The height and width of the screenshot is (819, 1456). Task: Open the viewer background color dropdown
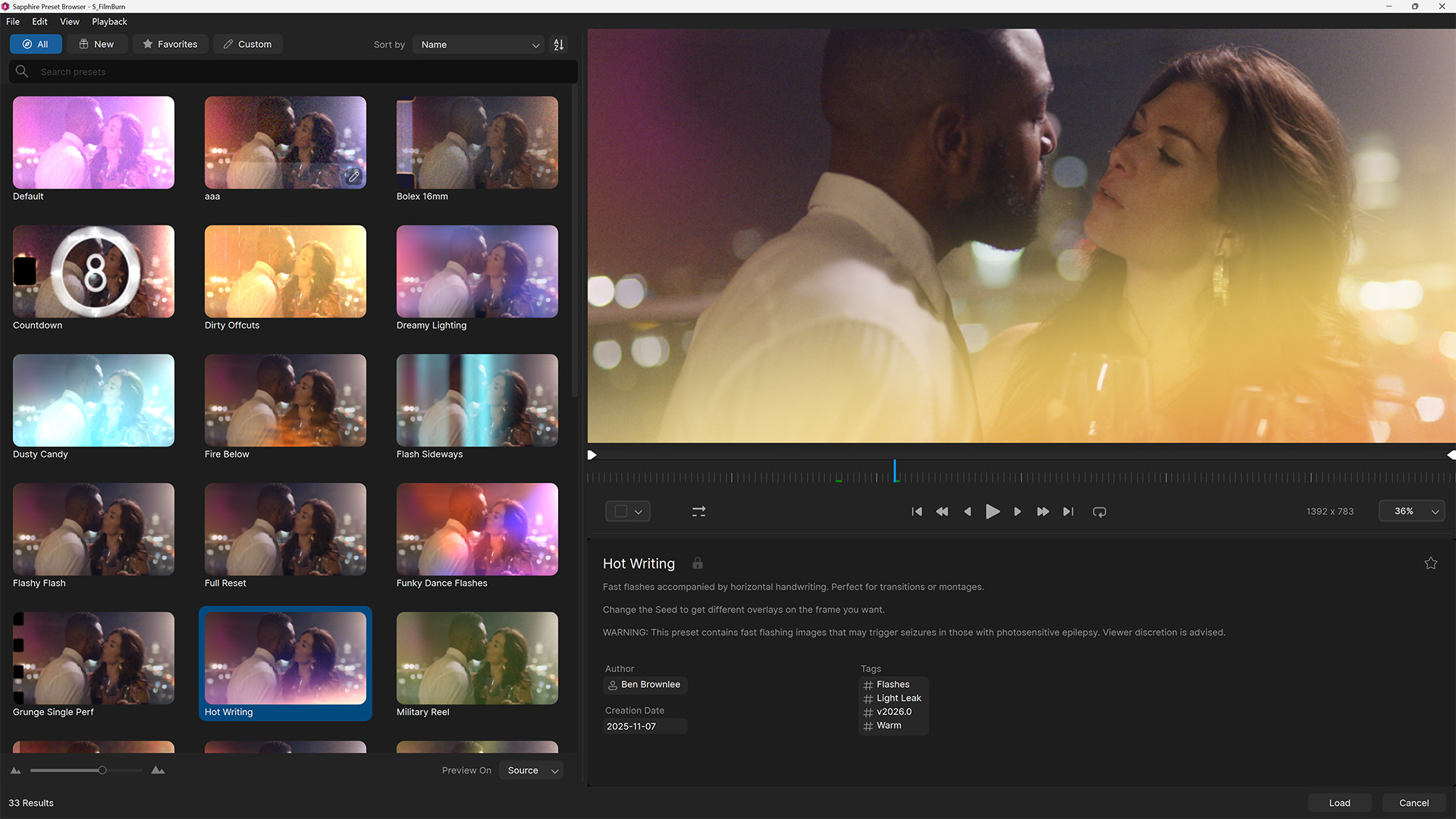click(628, 512)
